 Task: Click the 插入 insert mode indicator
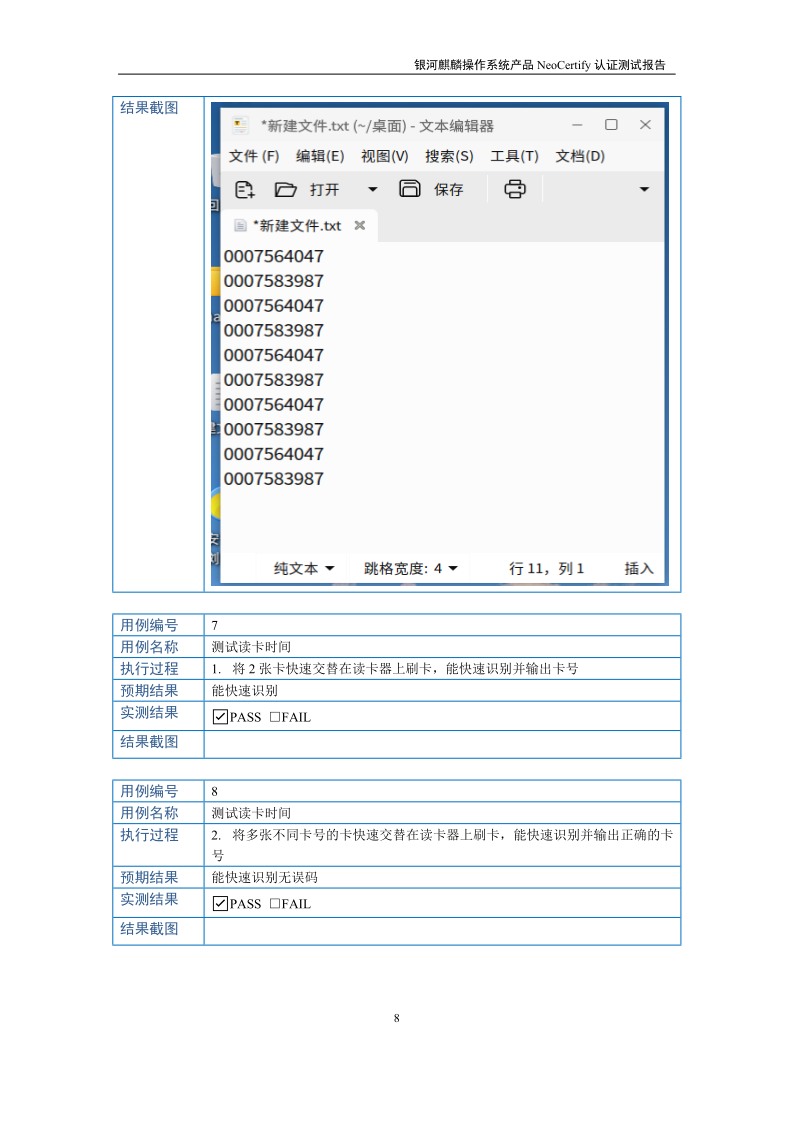[639, 568]
